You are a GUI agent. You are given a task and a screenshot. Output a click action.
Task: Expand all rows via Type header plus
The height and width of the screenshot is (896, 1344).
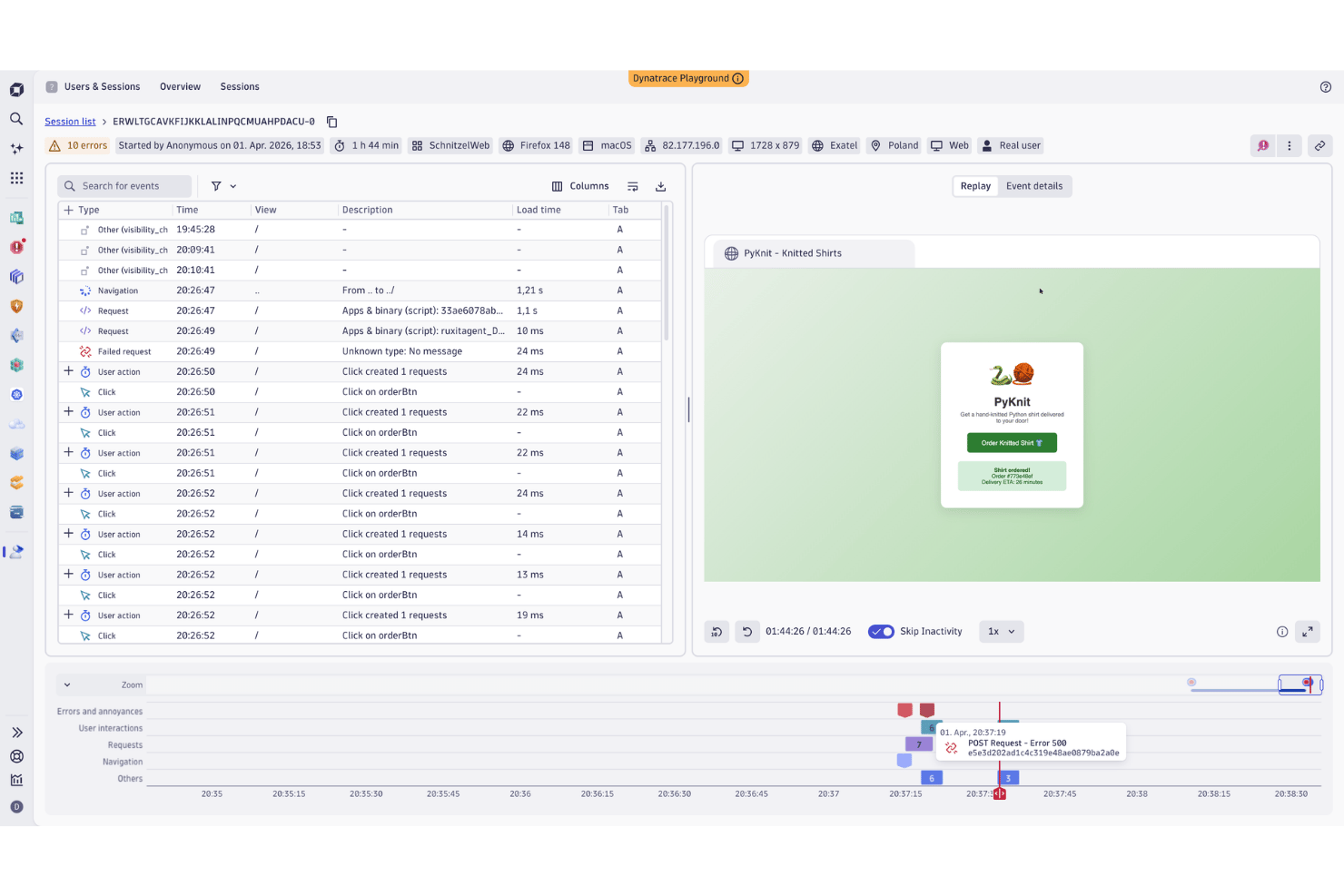[68, 210]
